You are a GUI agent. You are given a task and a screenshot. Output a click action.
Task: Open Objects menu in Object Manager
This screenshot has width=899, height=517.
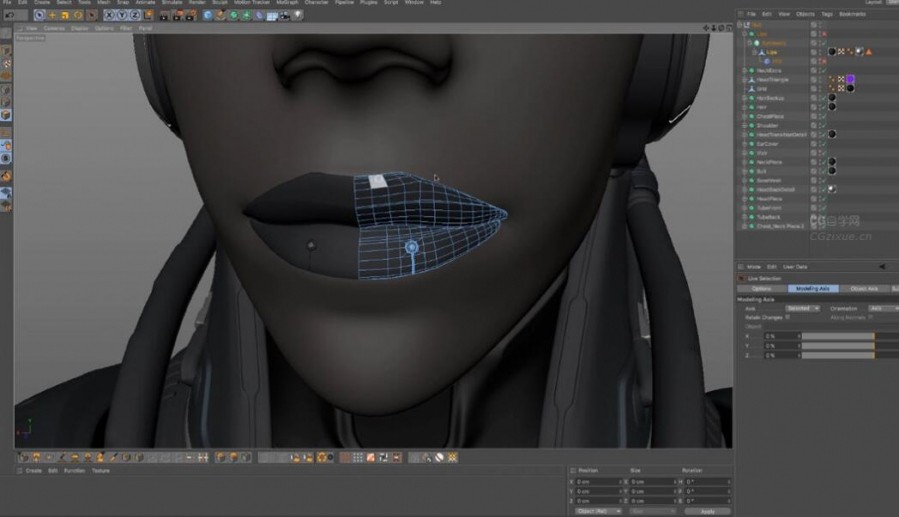pos(805,14)
